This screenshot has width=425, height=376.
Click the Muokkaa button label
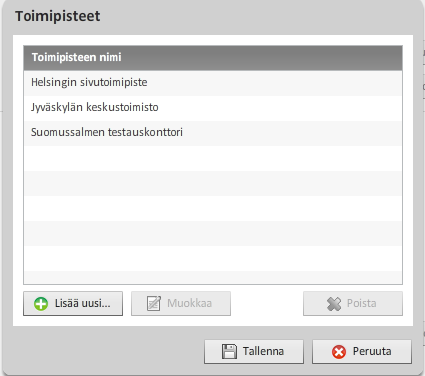189,303
